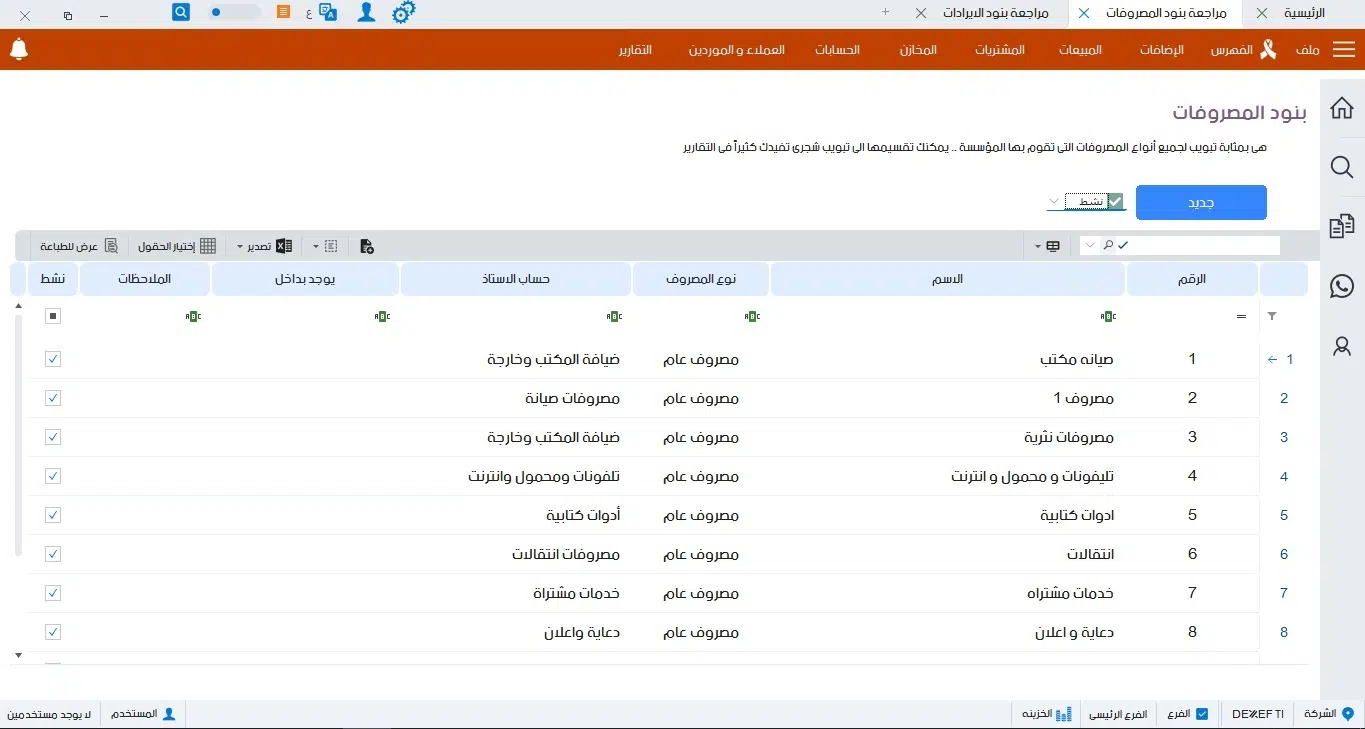Click the blue search icon in the title bar
Screen dimensions: 1365x729
tap(180, 11)
